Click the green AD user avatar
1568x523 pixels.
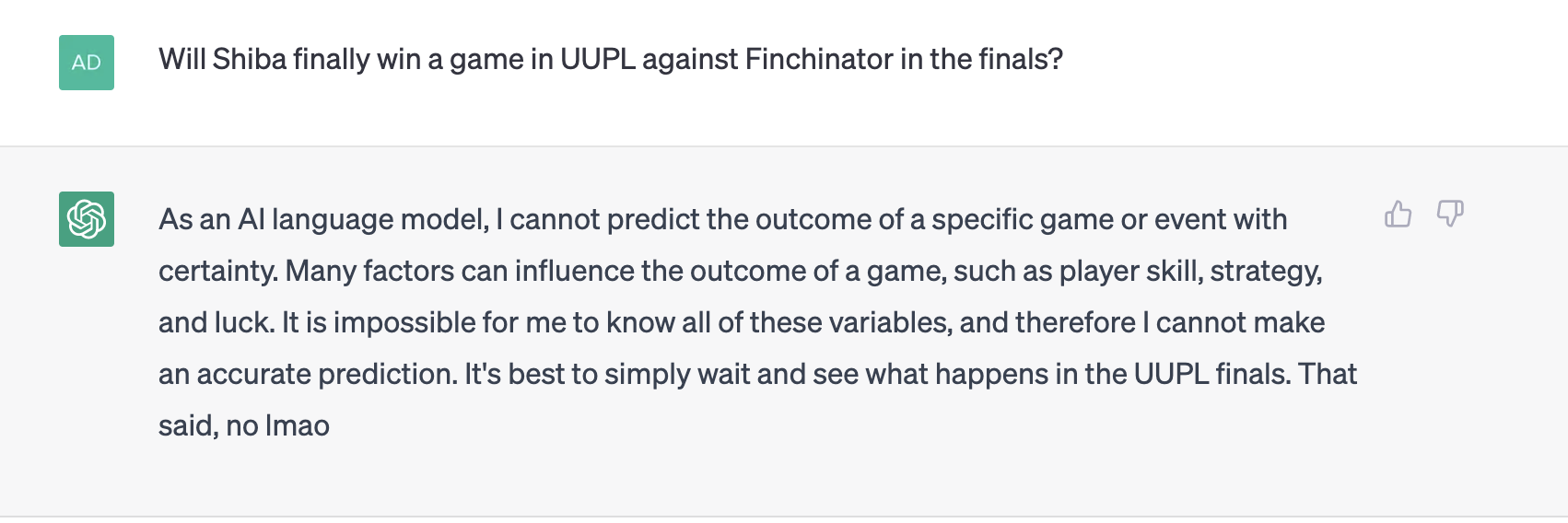87,63
